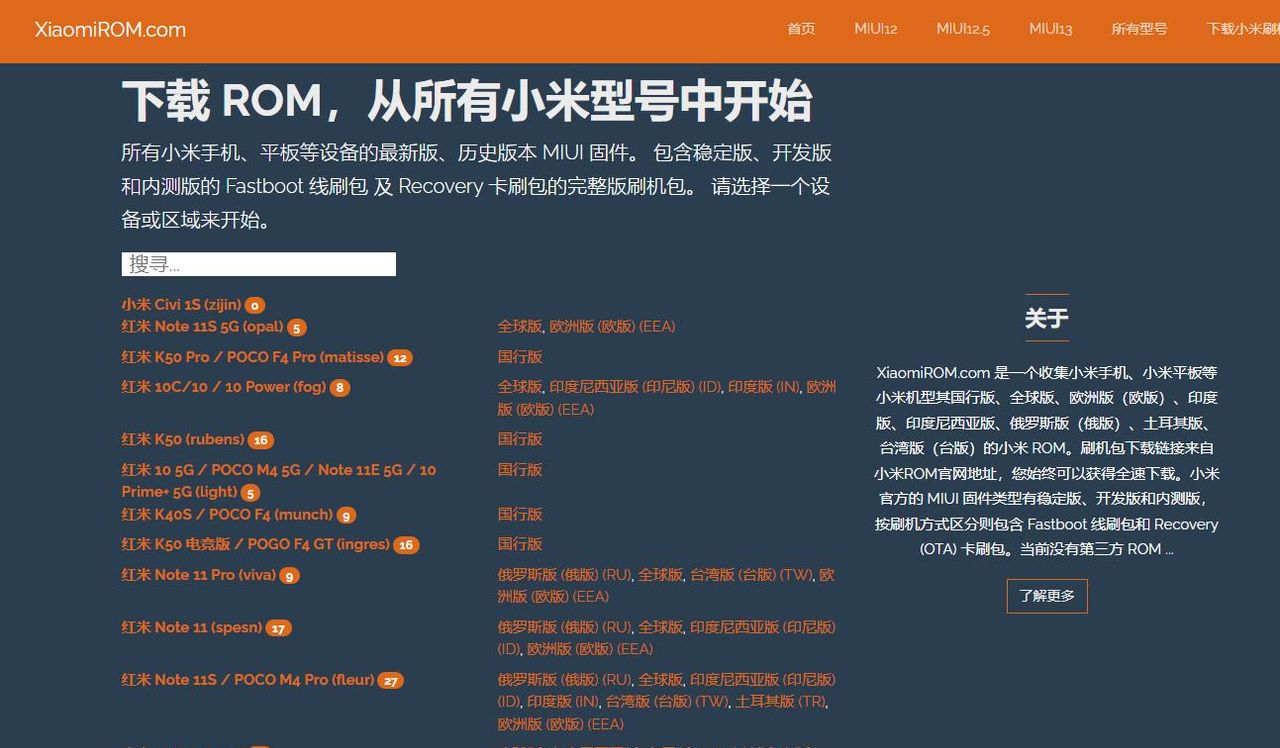The height and width of the screenshot is (748, 1280).
Task: Select 国行版 for 红米 K50 (rubens)
Action: [520, 439]
